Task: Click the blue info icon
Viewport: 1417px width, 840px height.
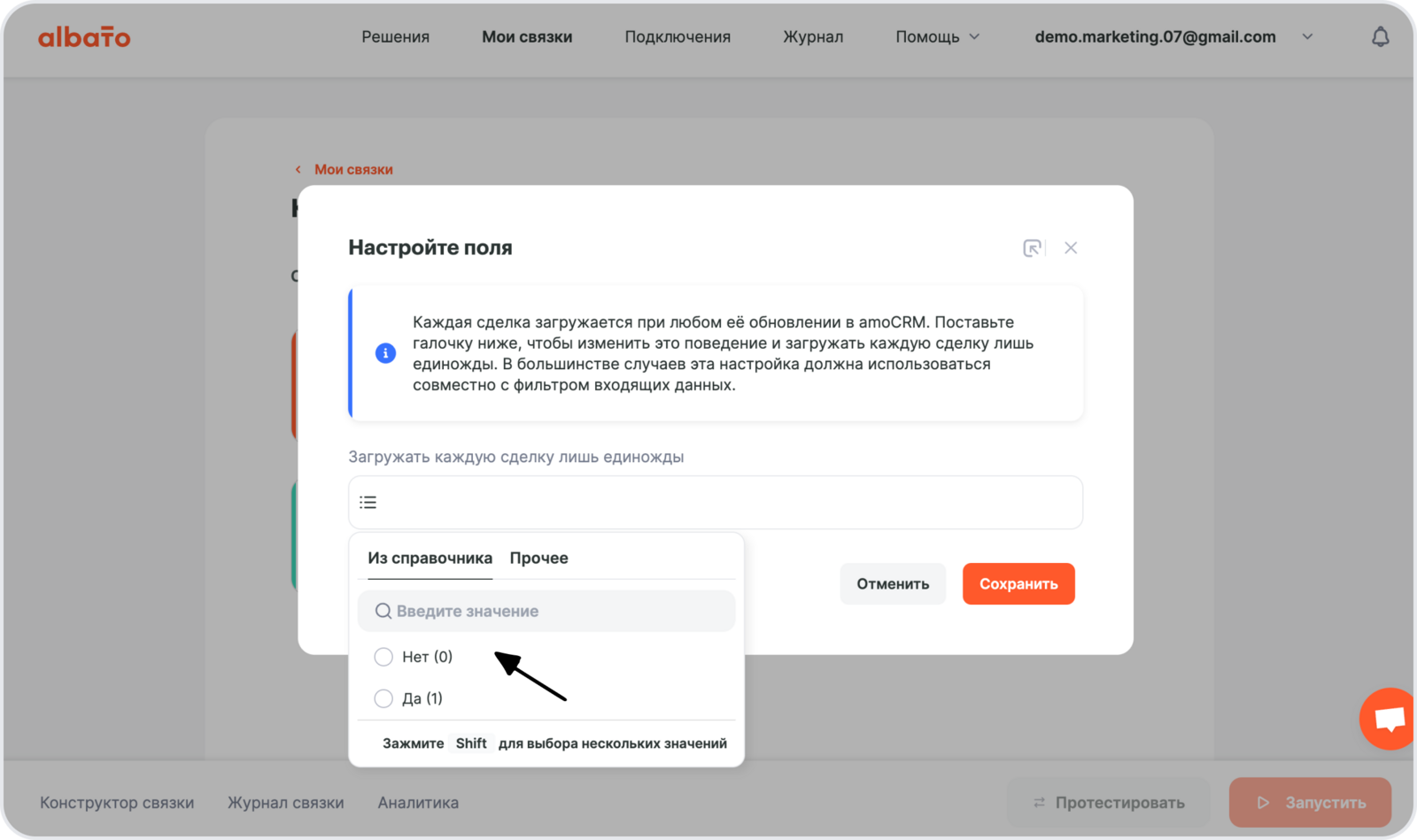Action: coord(385,353)
